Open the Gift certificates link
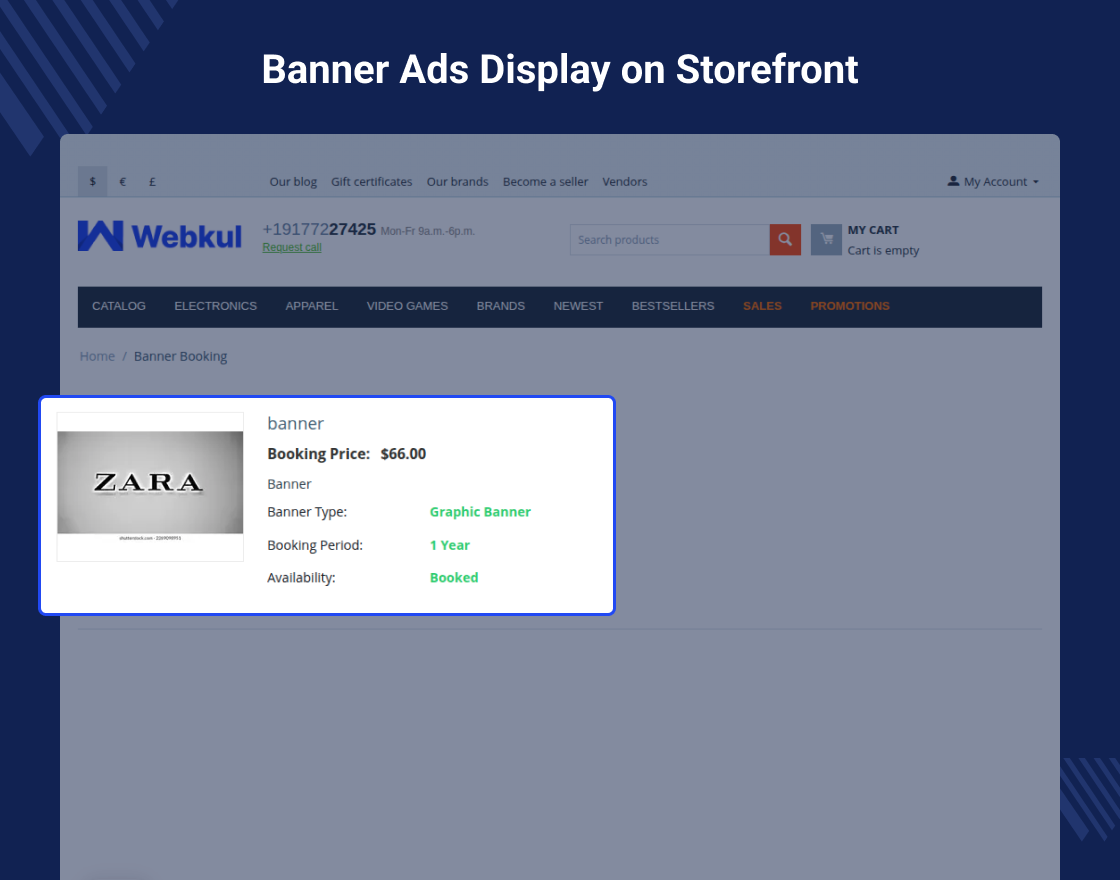The width and height of the screenshot is (1120, 880). (x=371, y=181)
